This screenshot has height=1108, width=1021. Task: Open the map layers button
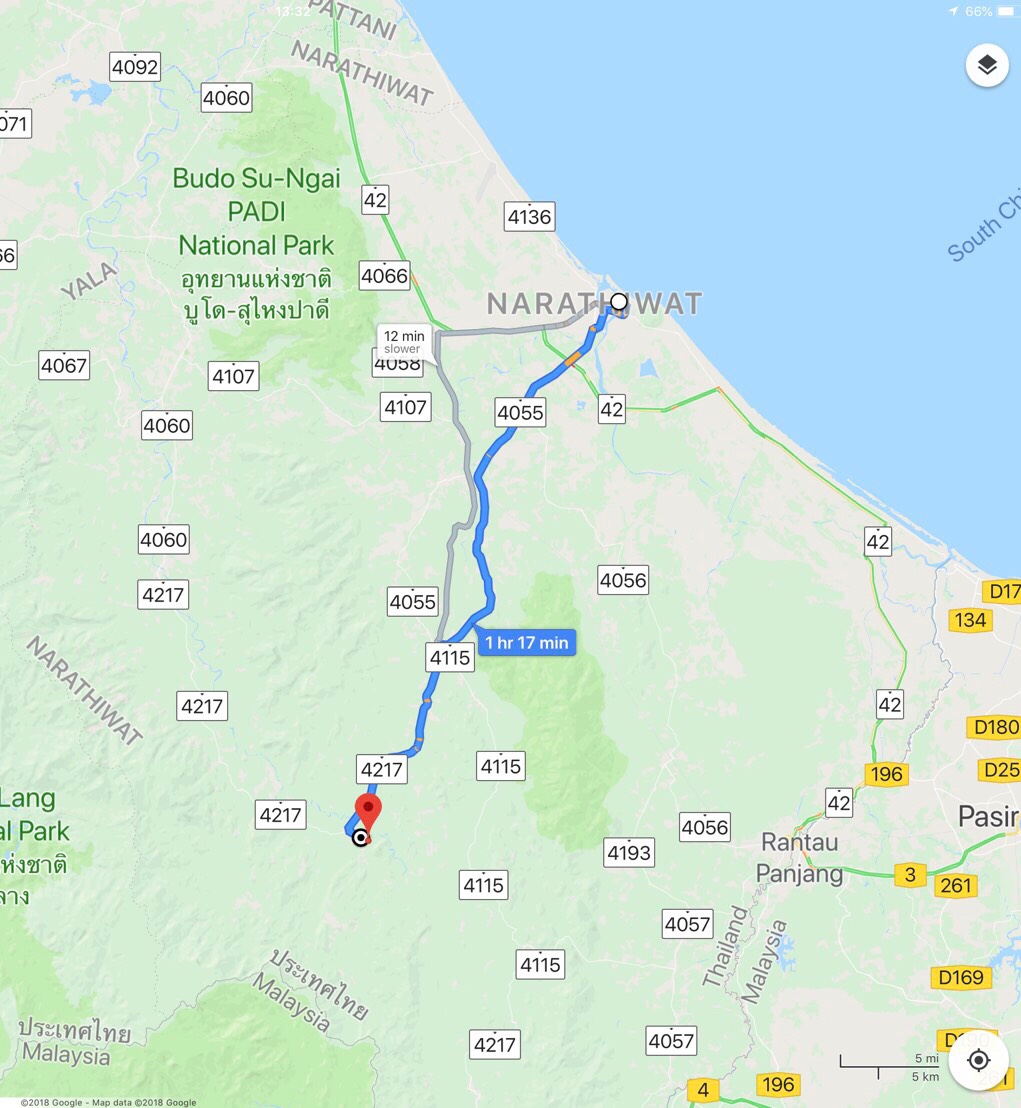click(986, 66)
